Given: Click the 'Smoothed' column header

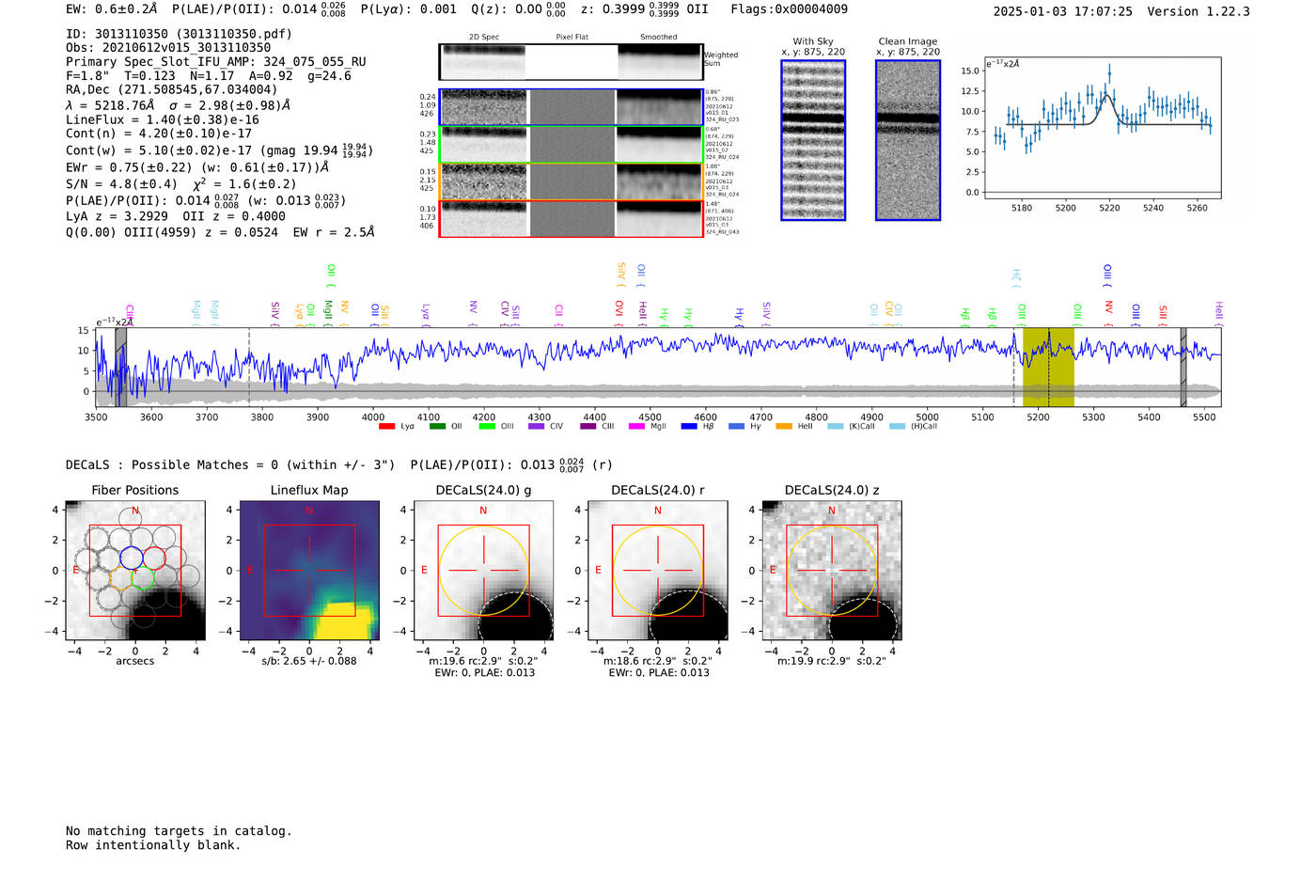Looking at the screenshot, I should 659,37.
